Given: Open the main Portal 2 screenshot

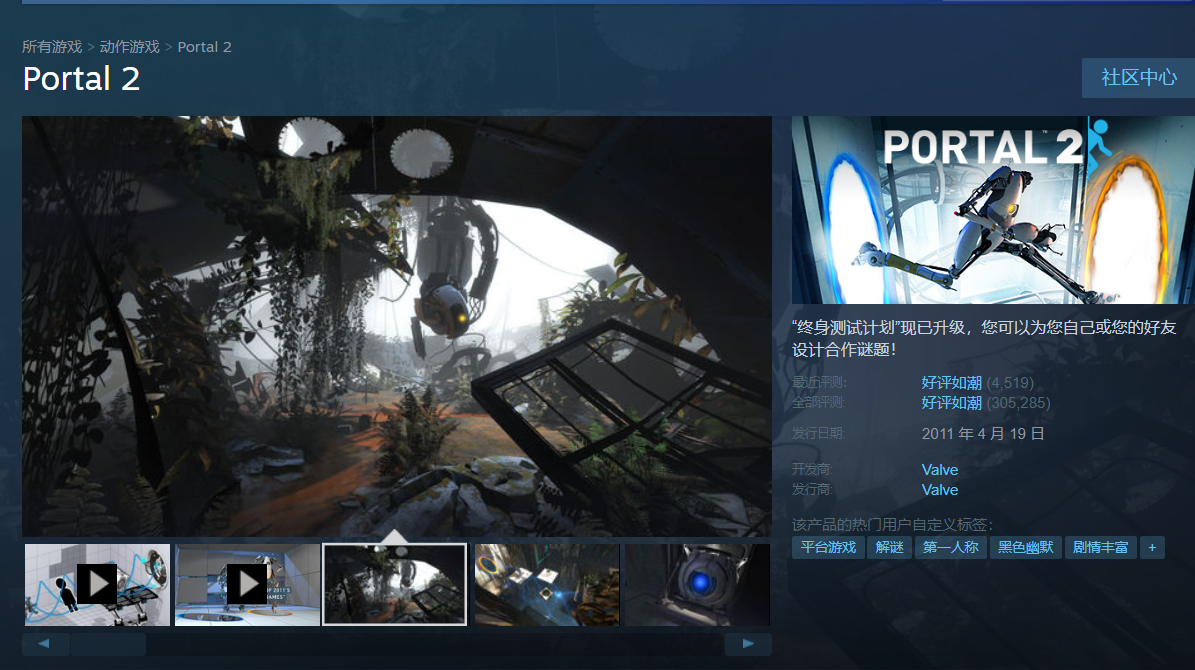Looking at the screenshot, I should [x=396, y=325].
